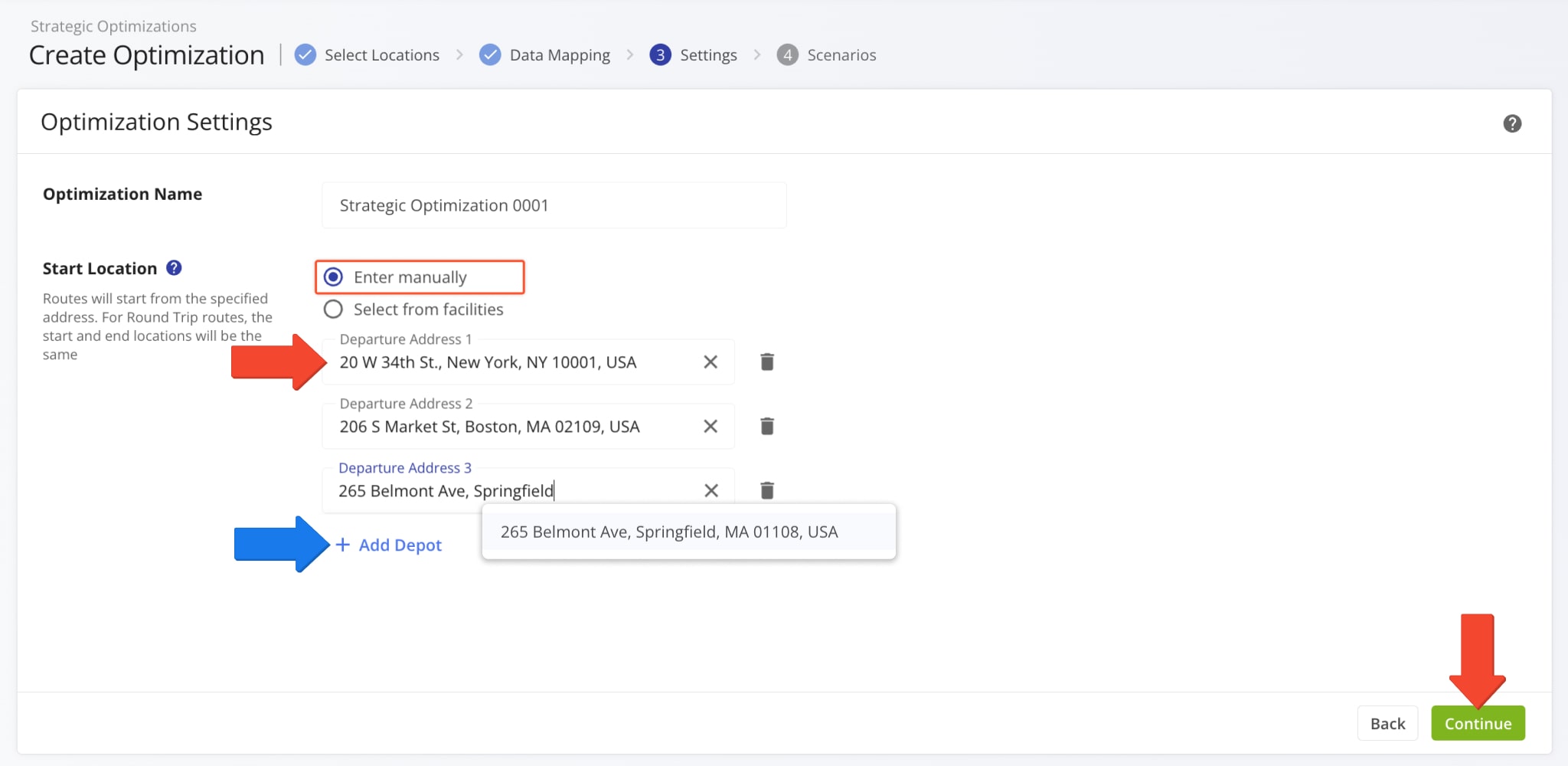
Task: Click the Optimization Settings help icon
Action: (1512, 123)
